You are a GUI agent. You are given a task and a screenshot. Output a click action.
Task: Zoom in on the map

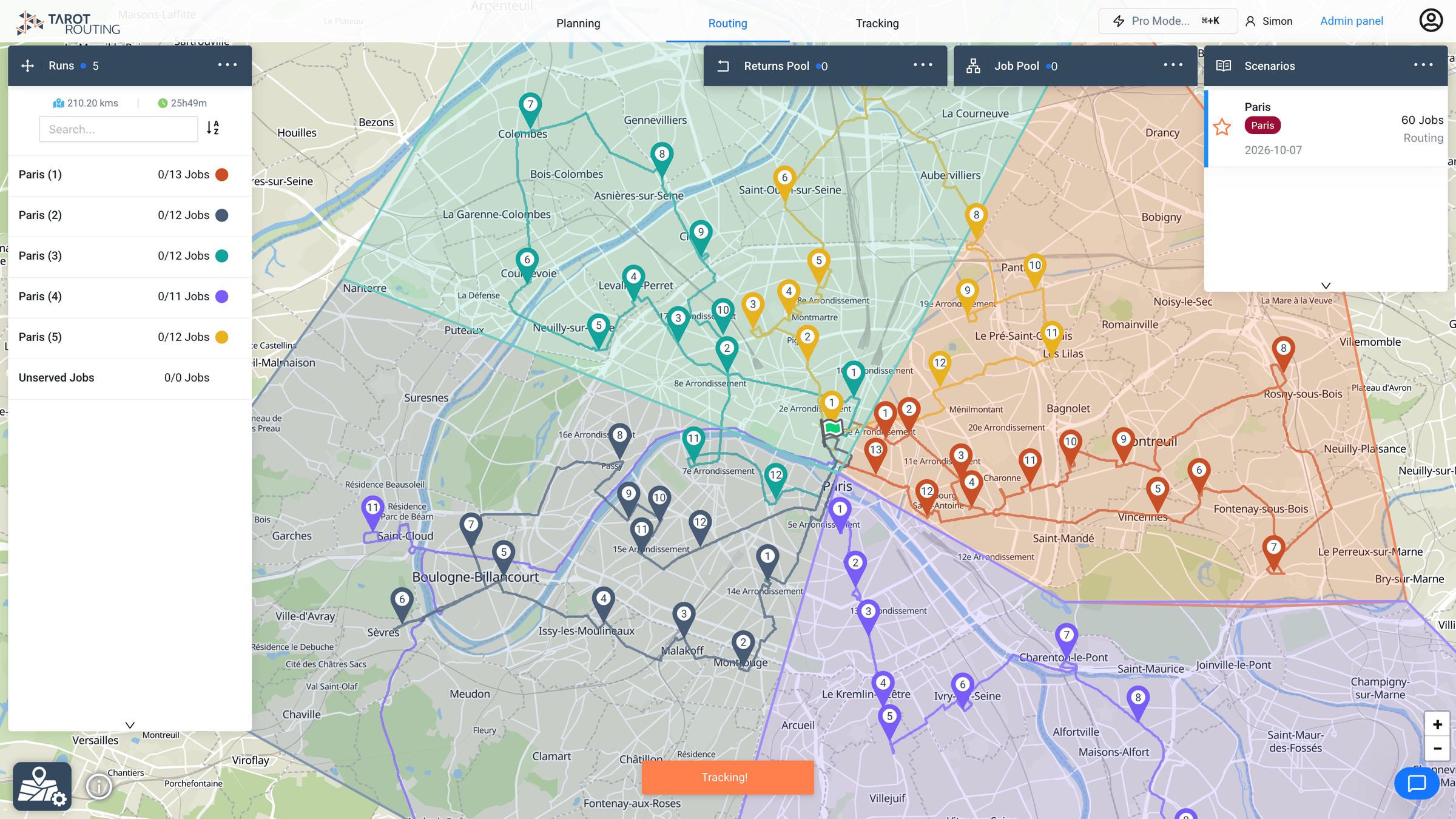click(1437, 725)
